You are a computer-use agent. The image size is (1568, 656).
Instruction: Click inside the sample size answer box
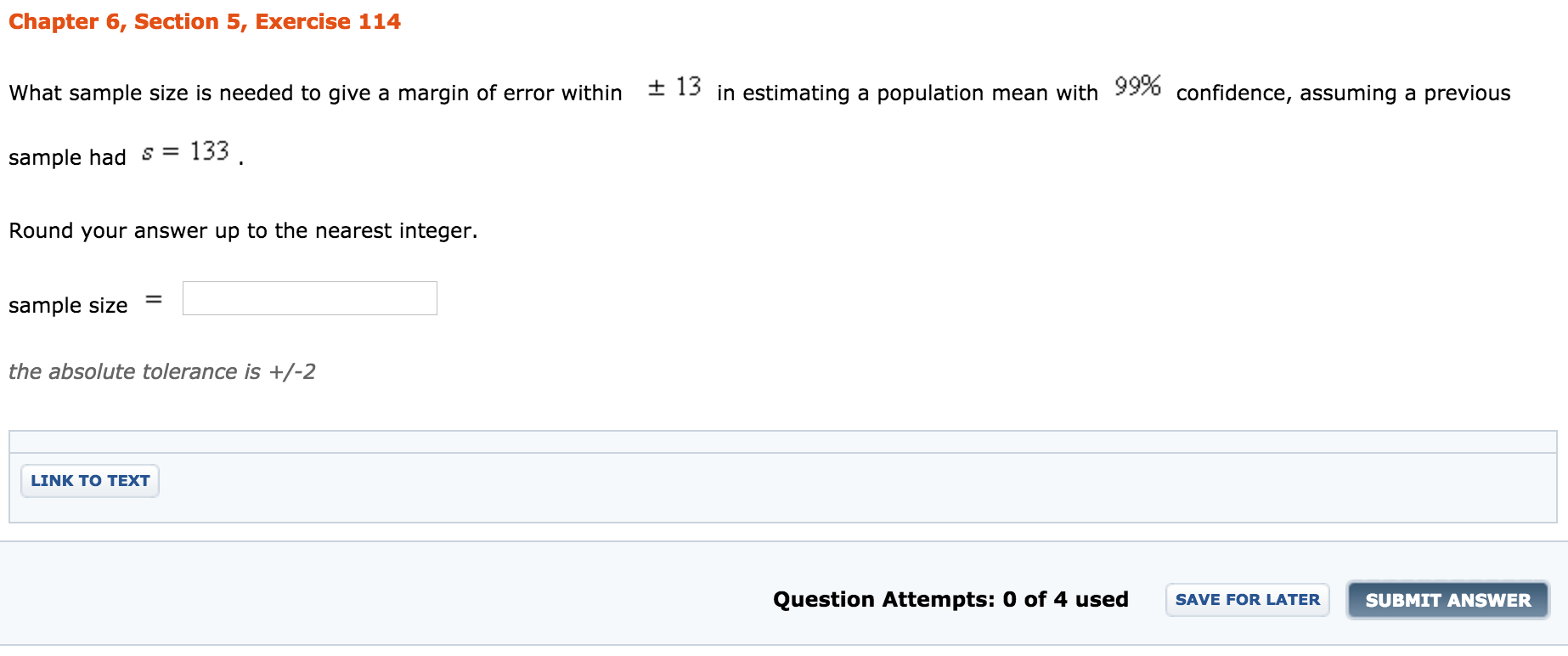[308, 298]
